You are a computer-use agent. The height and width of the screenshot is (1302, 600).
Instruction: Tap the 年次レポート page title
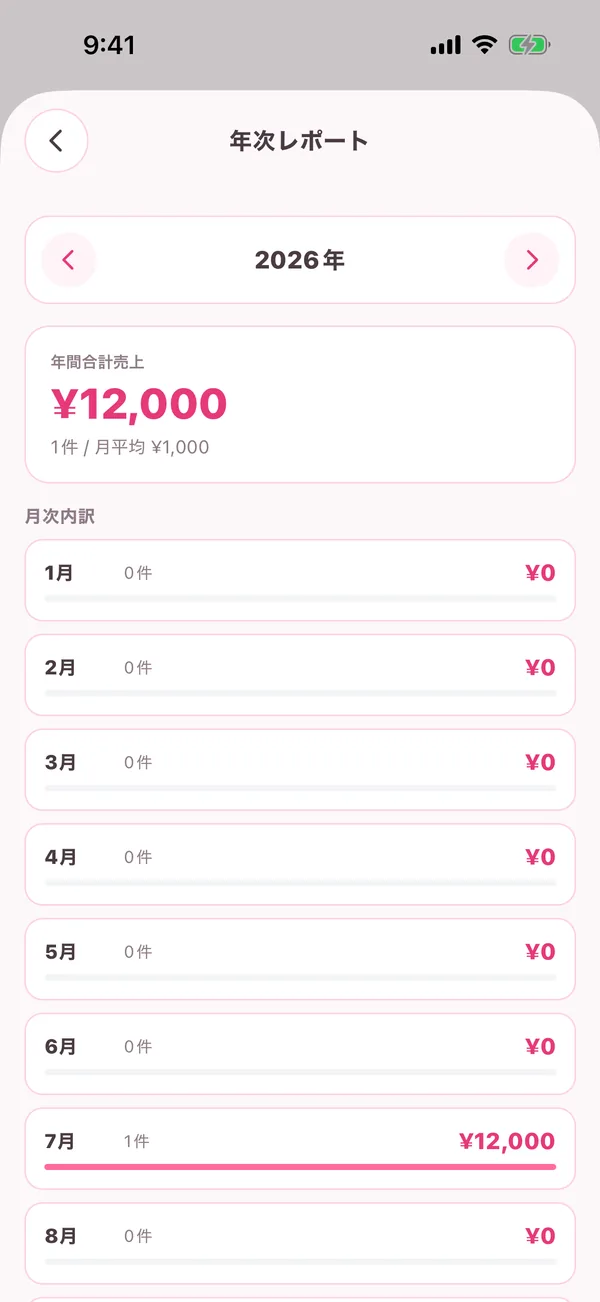[x=299, y=141]
